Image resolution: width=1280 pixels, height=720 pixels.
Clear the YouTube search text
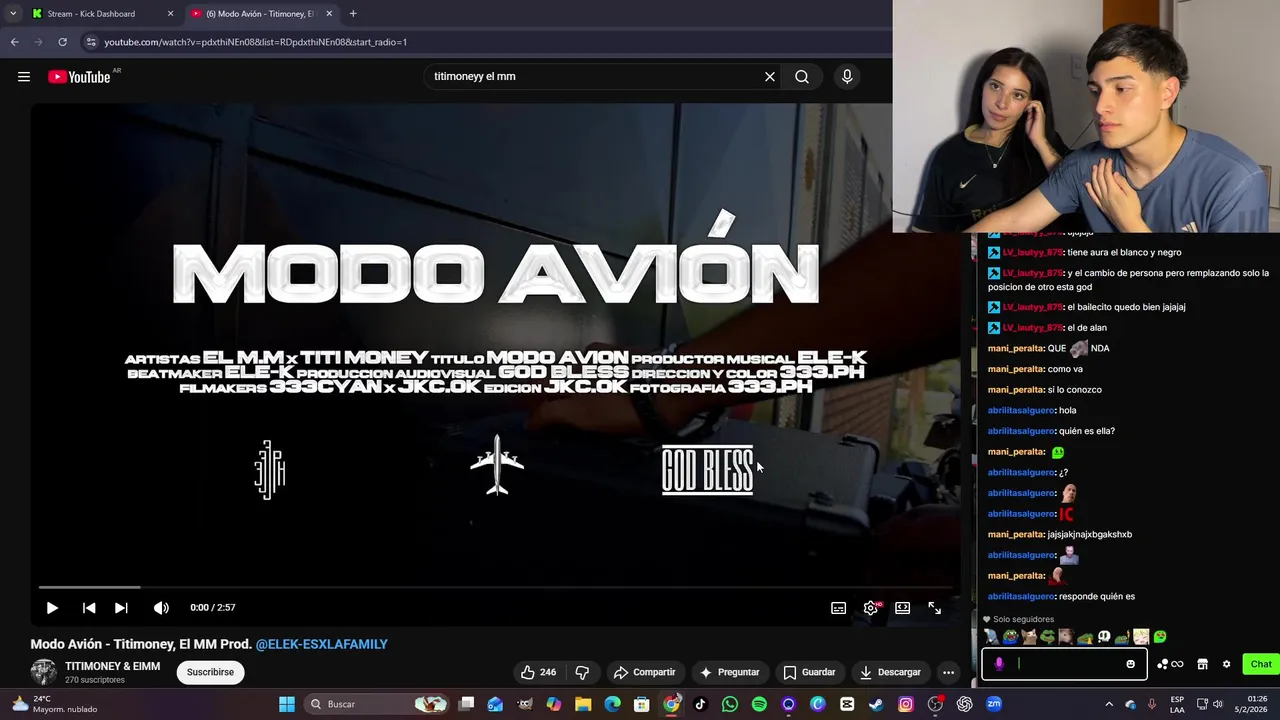pos(770,76)
